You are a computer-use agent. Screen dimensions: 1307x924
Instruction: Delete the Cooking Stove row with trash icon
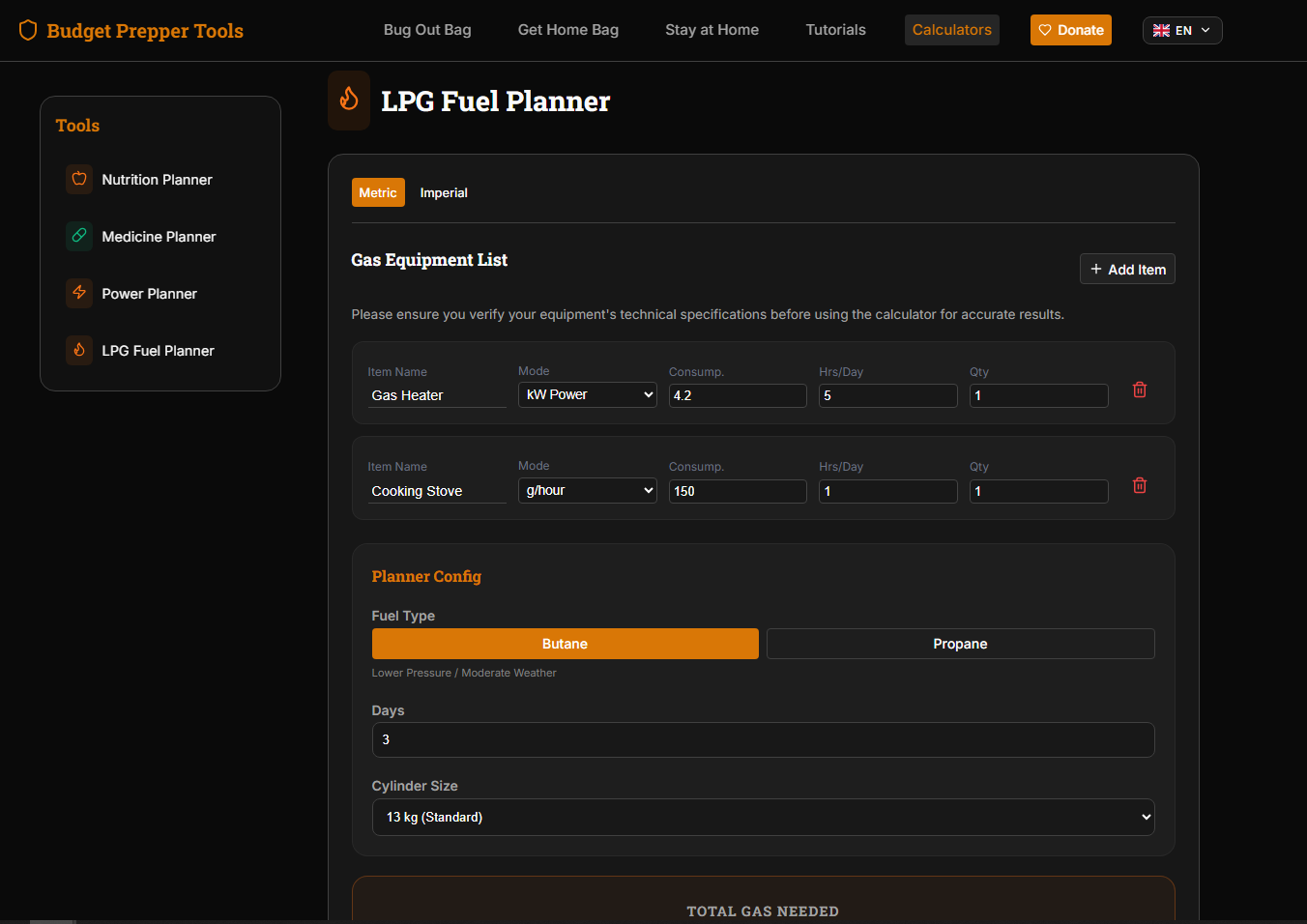click(x=1140, y=485)
